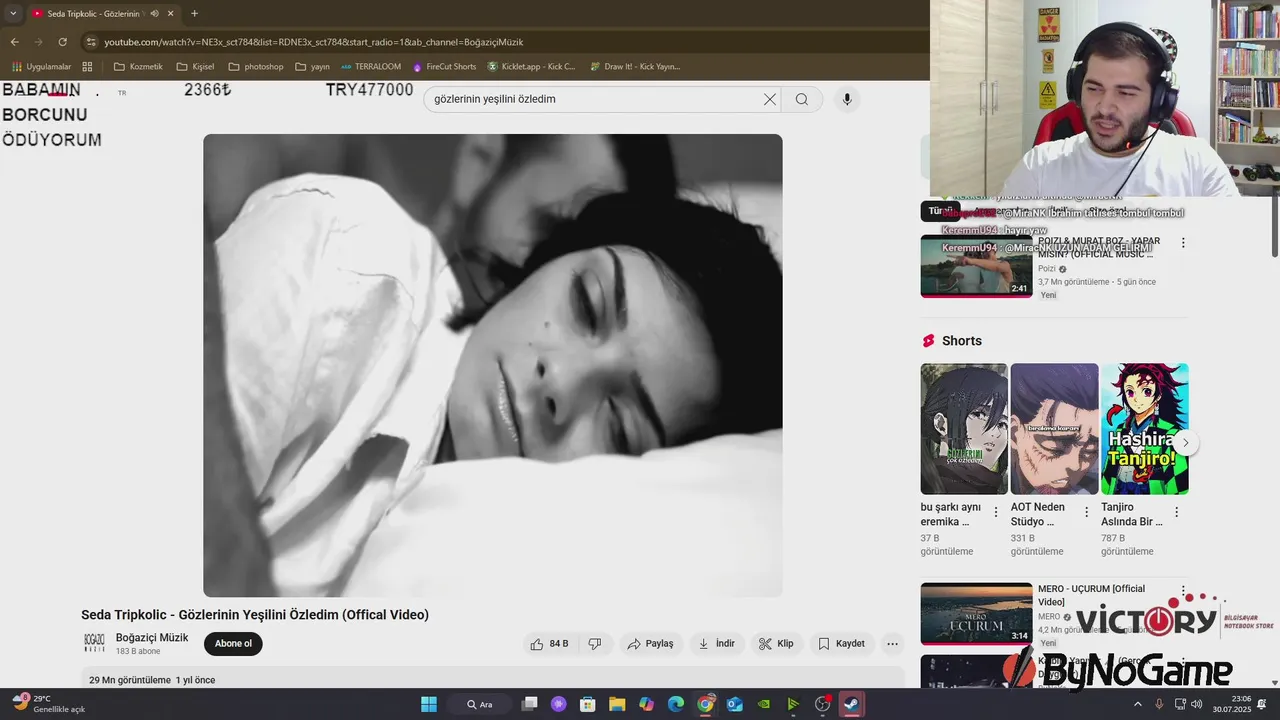Subscribe with the Abone ol button
Image resolution: width=1280 pixels, height=720 pixels.
(233, 644)
